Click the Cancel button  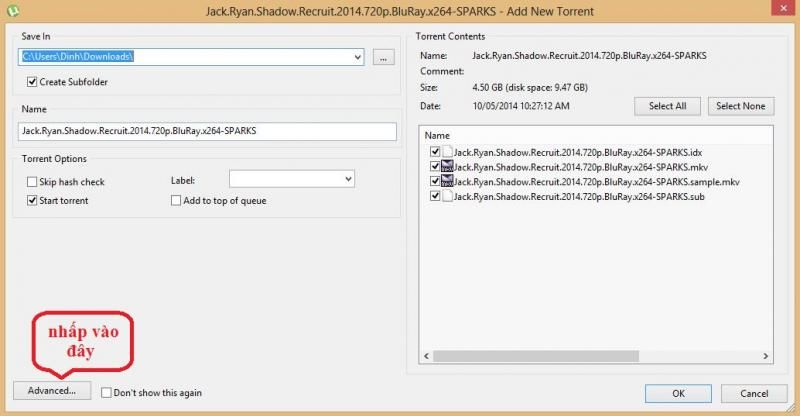click(x=754, y=394)
